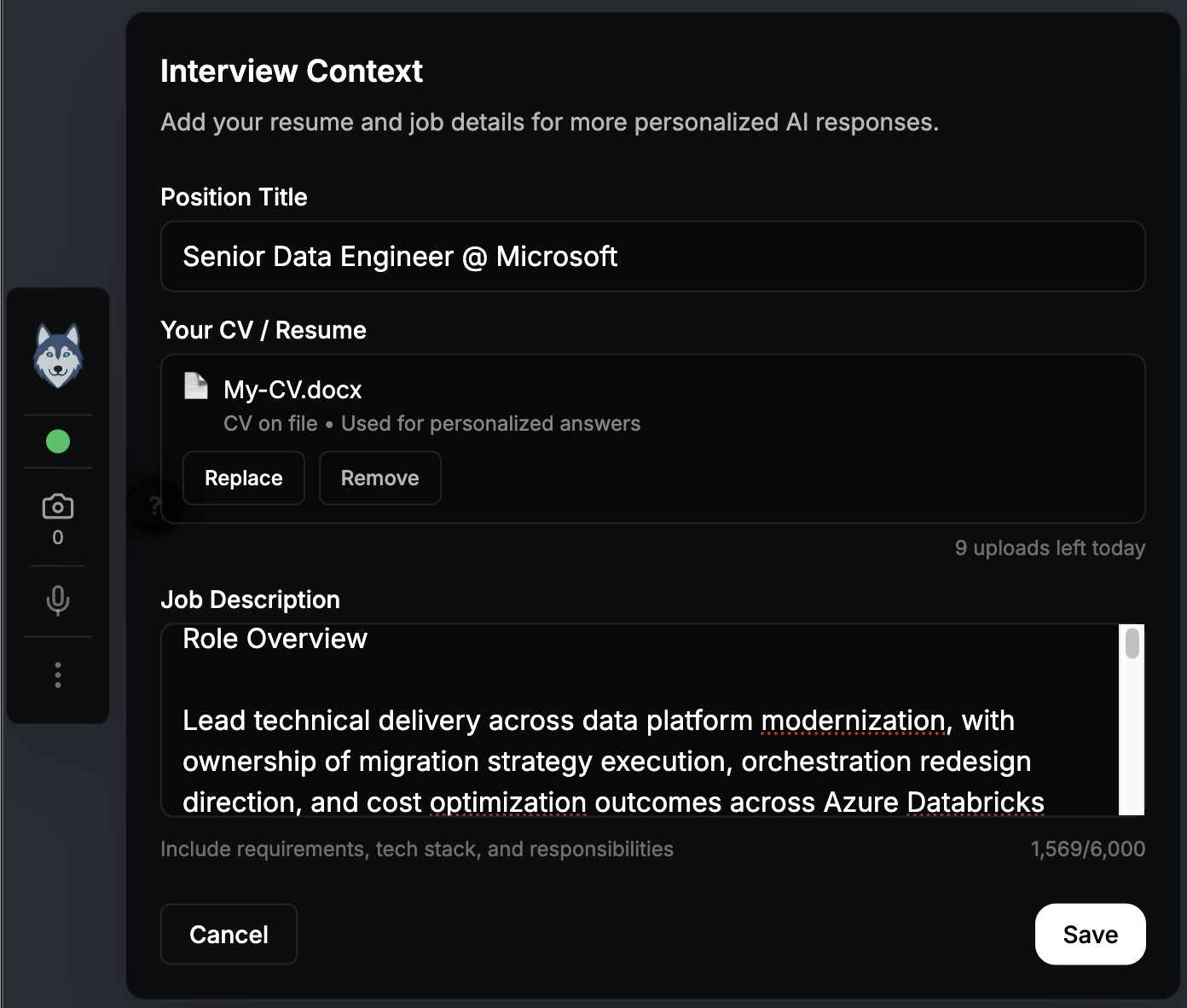Click the My-CV.docx file name
This screenshot has height=1008, width=1187.
point(292,390)
